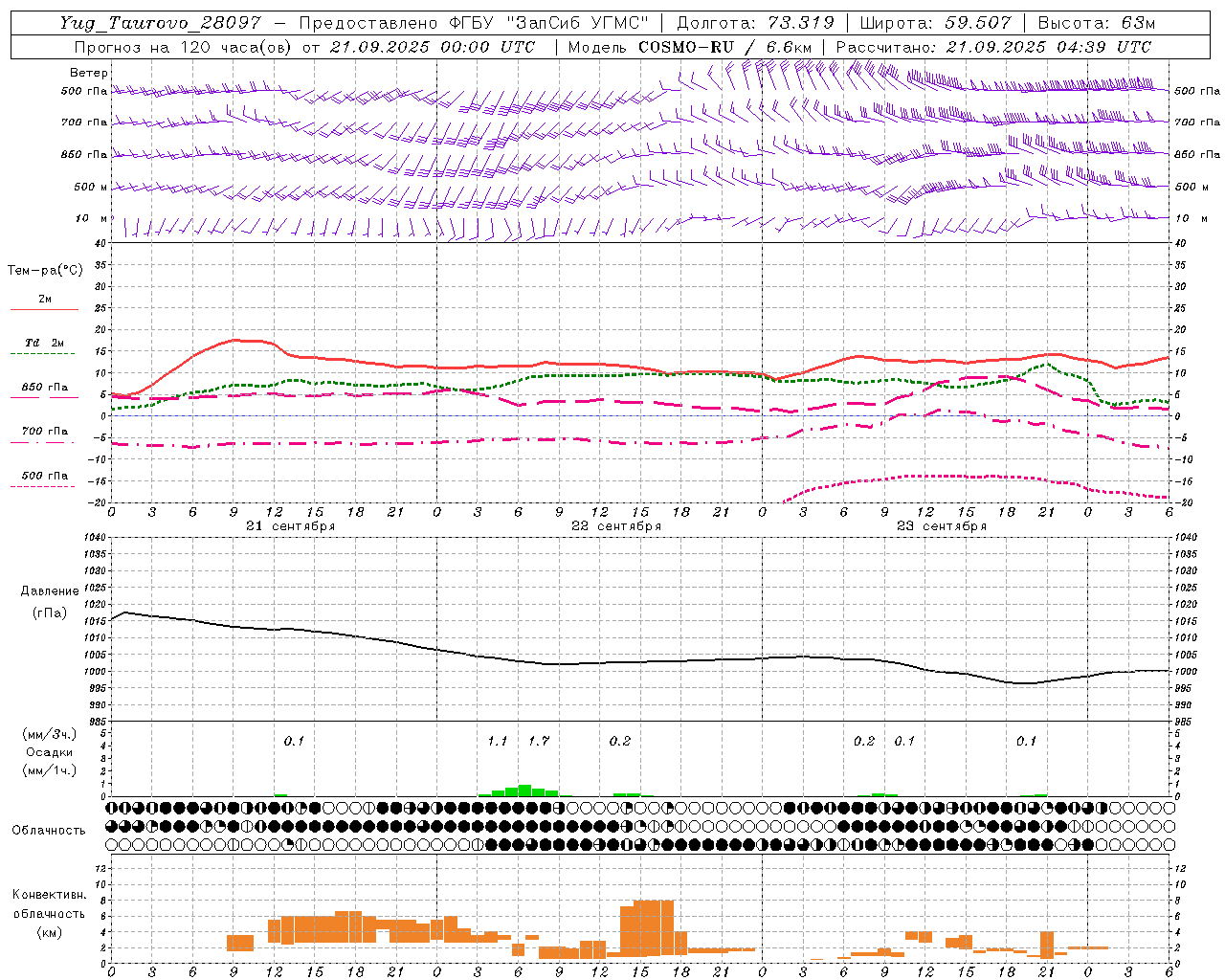This screenshot has height=980, width=1225.
Task: Click the Облачность cloud cover label
Action: tap(49, 831)
